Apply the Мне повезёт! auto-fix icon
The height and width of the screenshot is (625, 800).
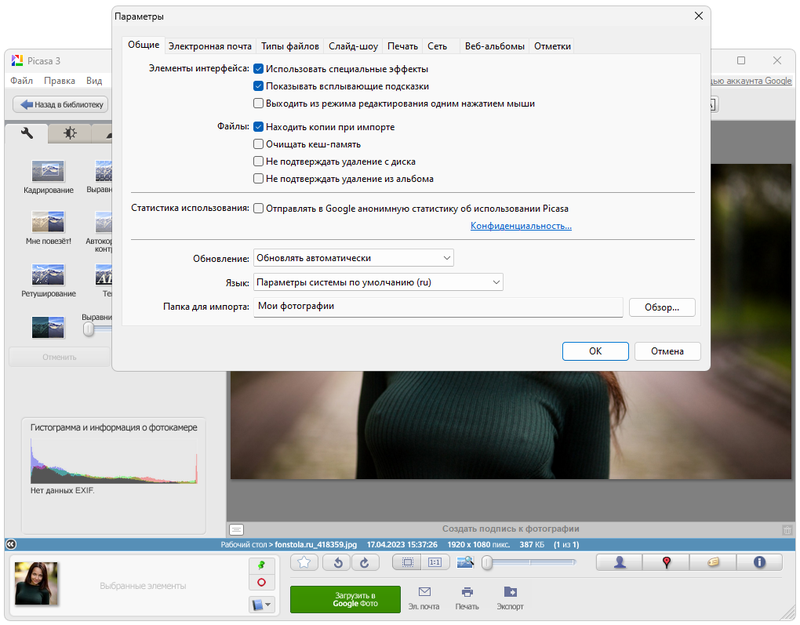pyautogui.click(x=48, y=222)
